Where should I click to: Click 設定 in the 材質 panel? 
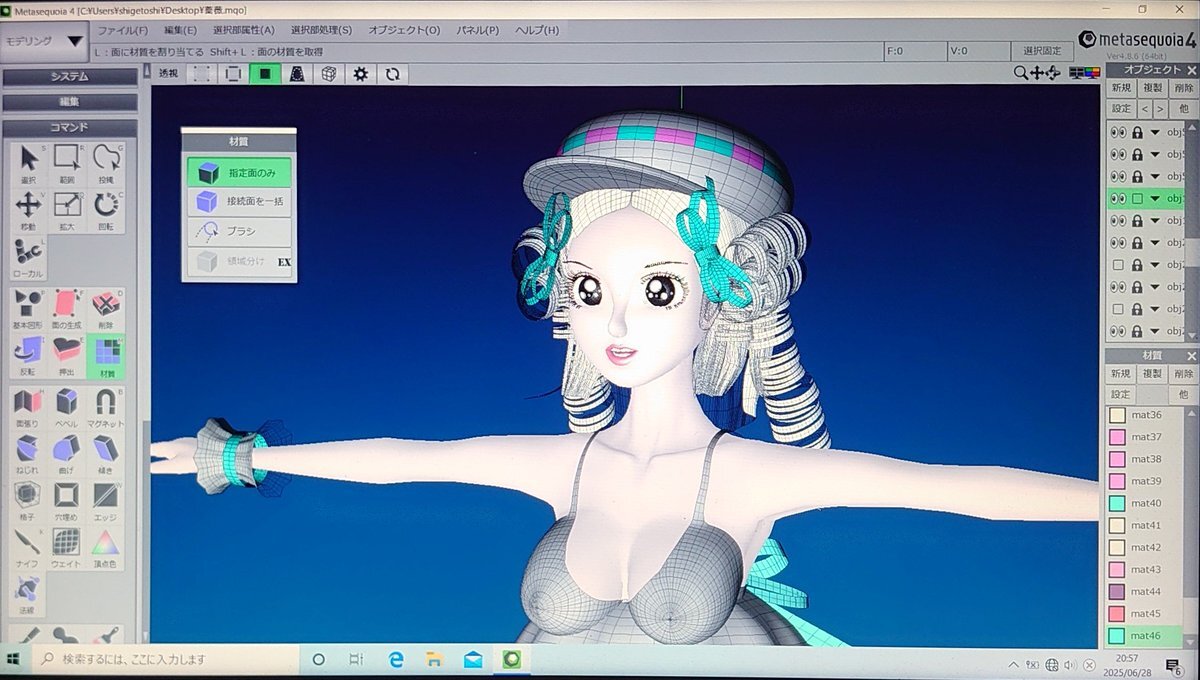point(1121,394)
